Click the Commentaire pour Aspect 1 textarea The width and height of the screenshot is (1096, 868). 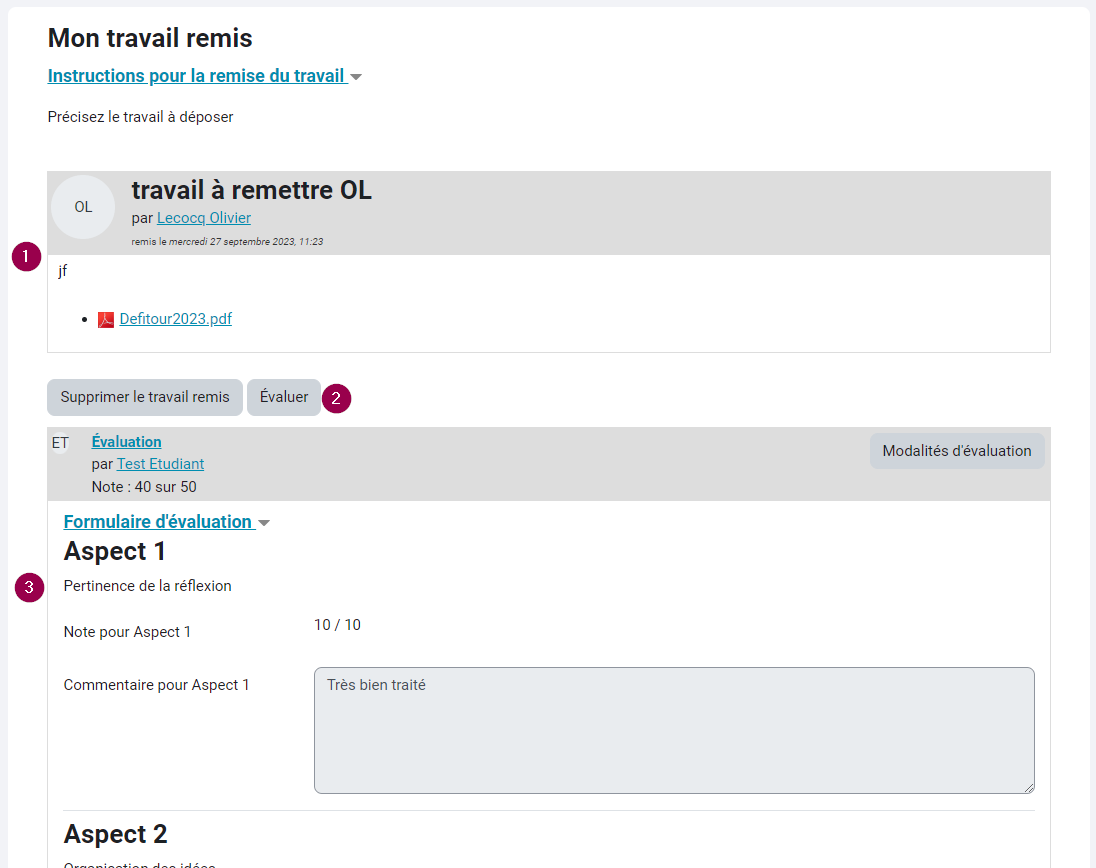pyautogui.click(x=674, y=730)
